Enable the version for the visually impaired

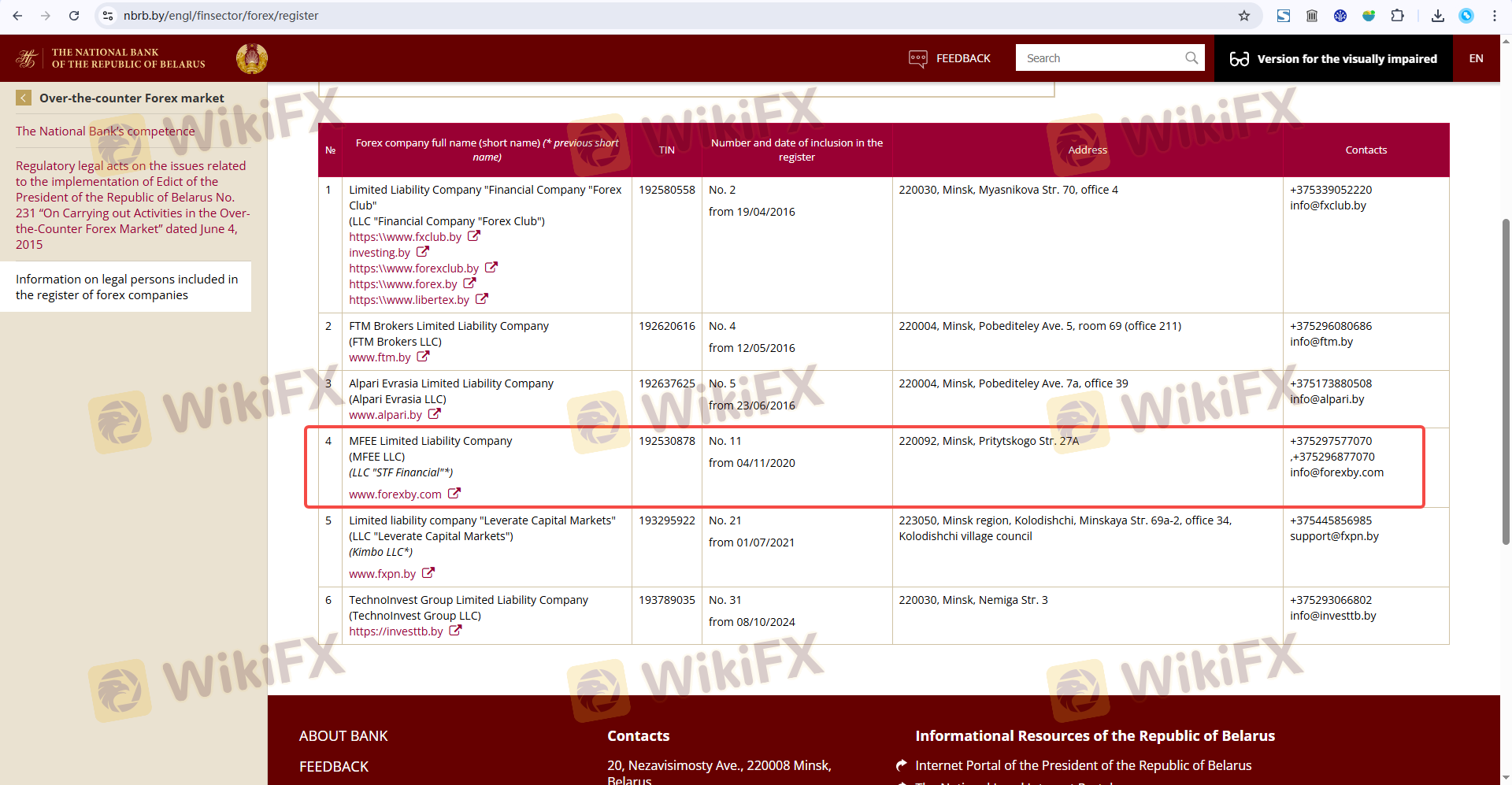(1333, 59)
